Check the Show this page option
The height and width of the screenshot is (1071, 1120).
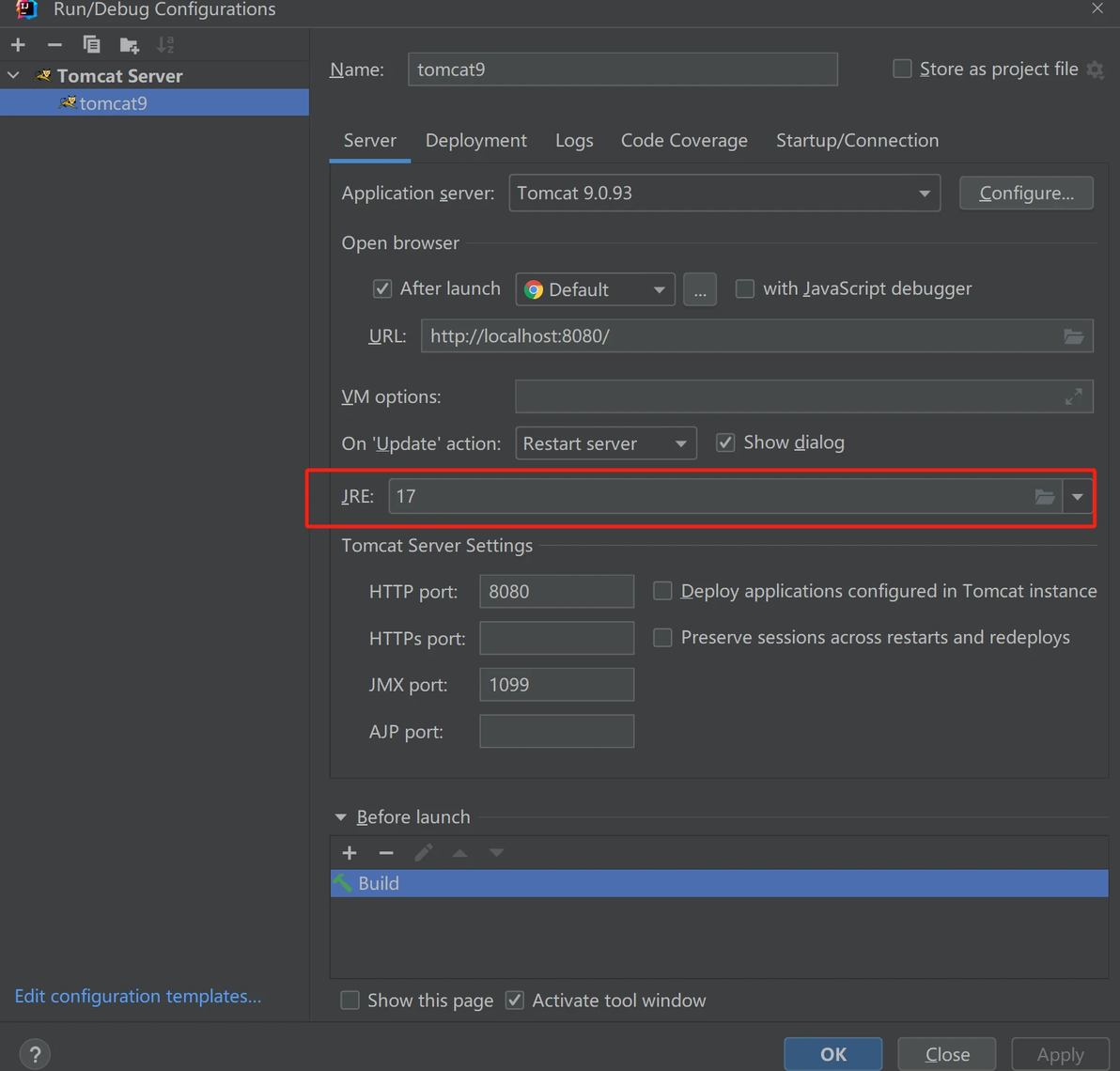click(x=350, y=1001)
